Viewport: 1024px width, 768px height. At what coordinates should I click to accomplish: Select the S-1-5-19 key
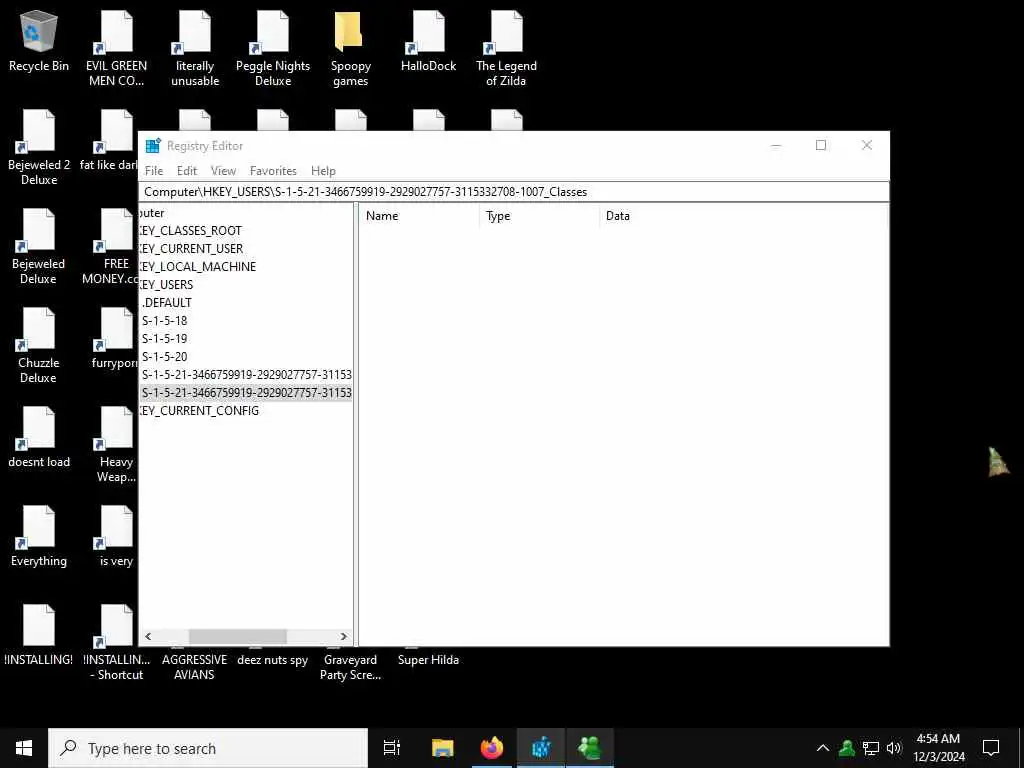click(x=165, y=338)
